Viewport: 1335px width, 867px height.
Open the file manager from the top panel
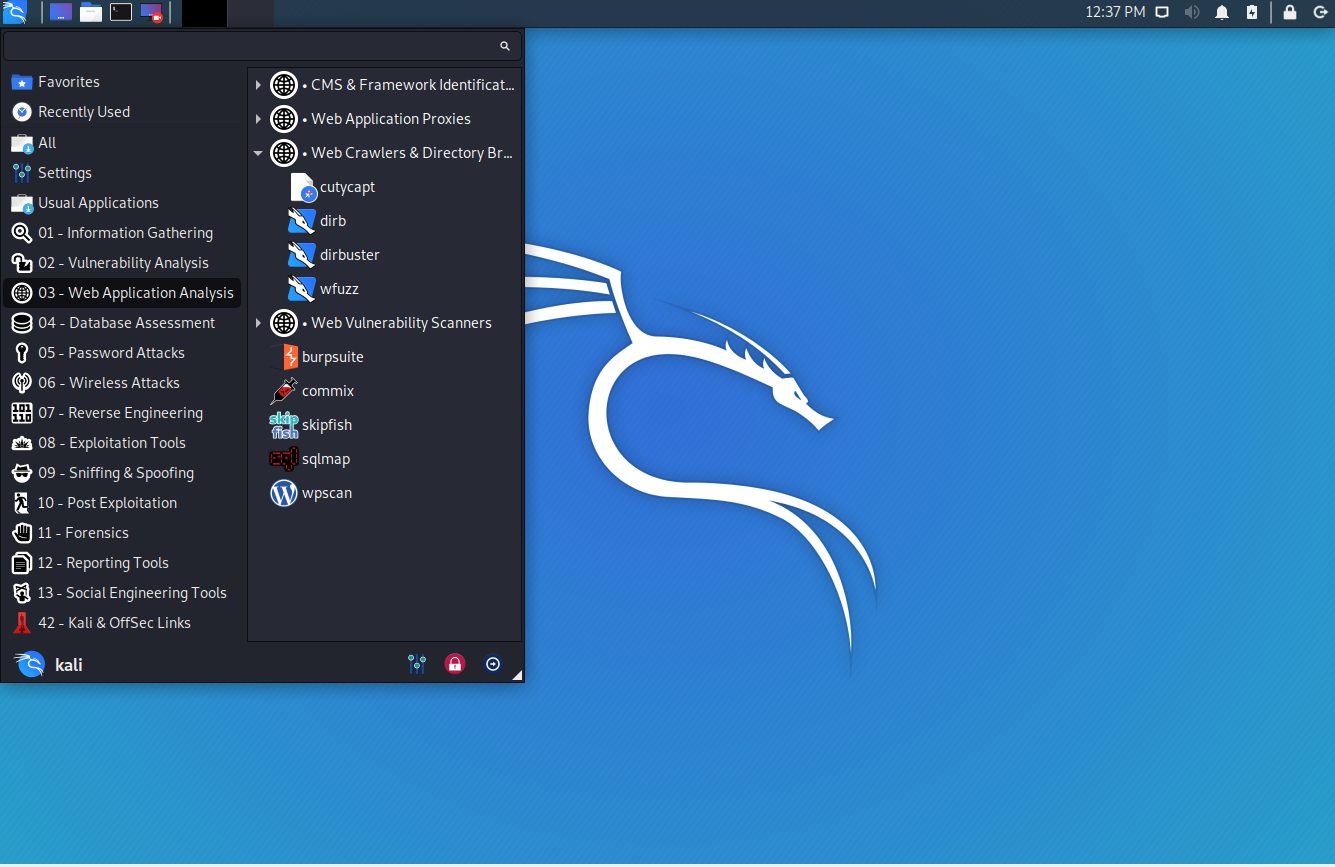pyautogui.click(x=91, y=12)
